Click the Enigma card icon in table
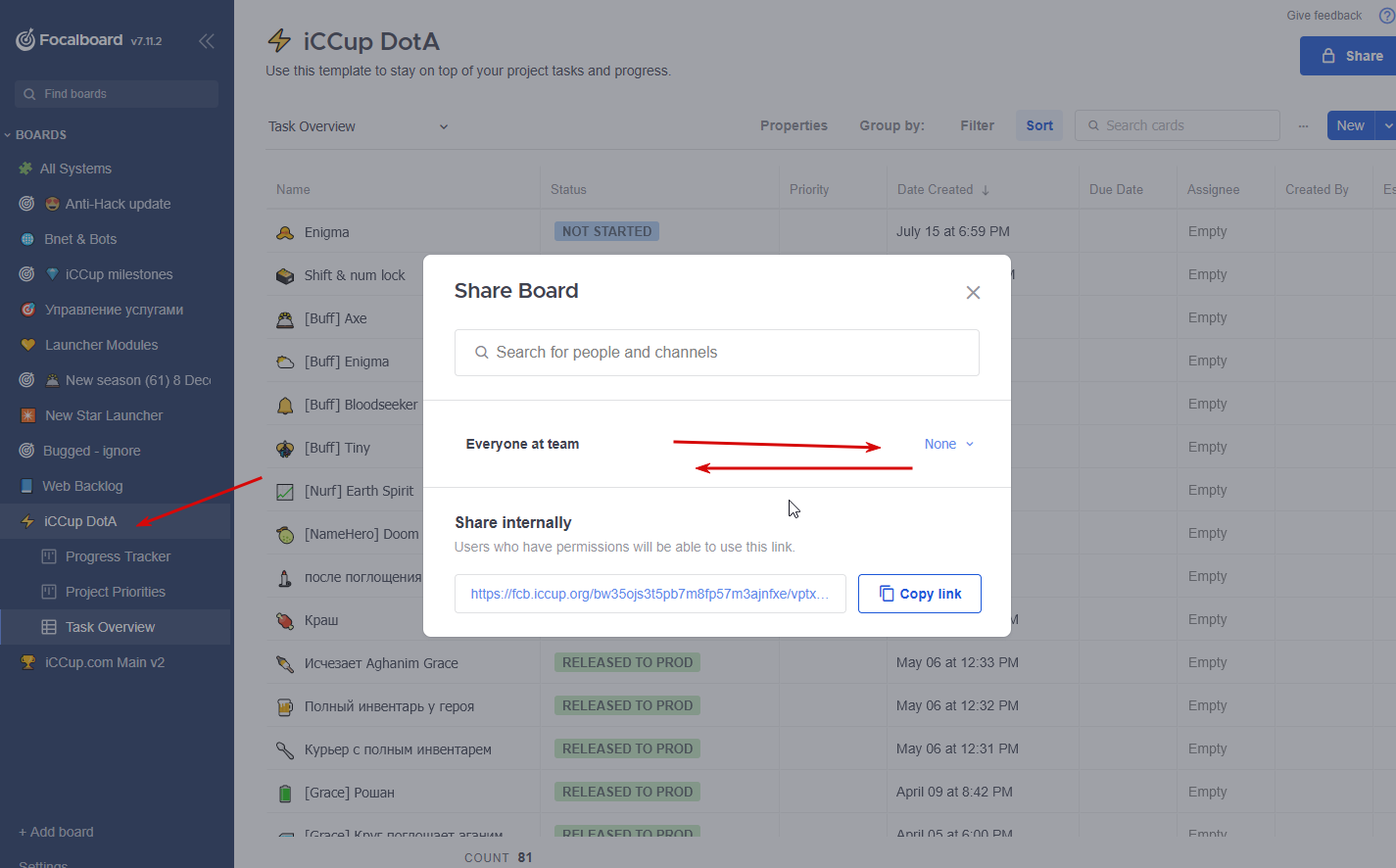1396x868 pixels. pyautogui.click(x=285, y=233)
